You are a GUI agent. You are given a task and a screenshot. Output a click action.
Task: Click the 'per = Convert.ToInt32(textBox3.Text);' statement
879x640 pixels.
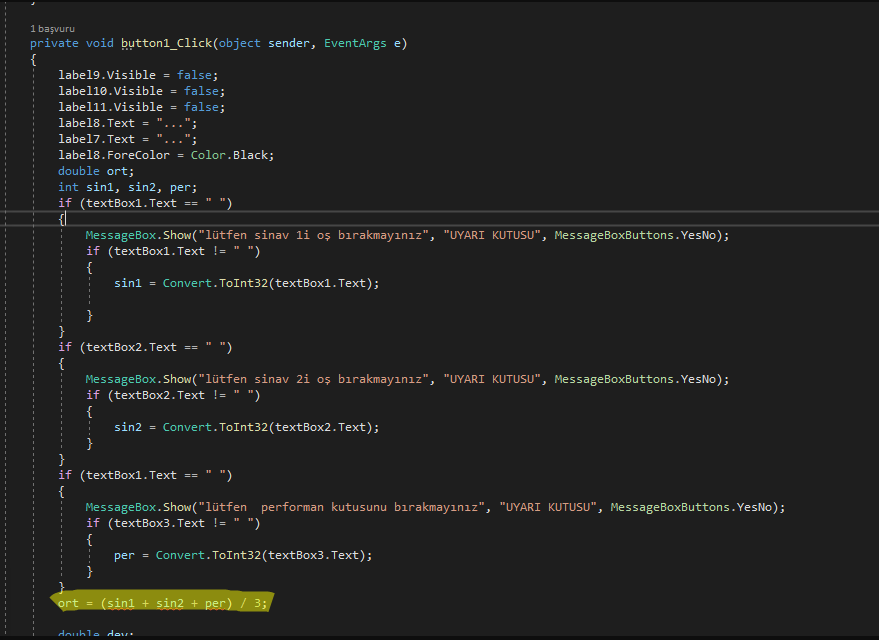click(x=243, y=555)
